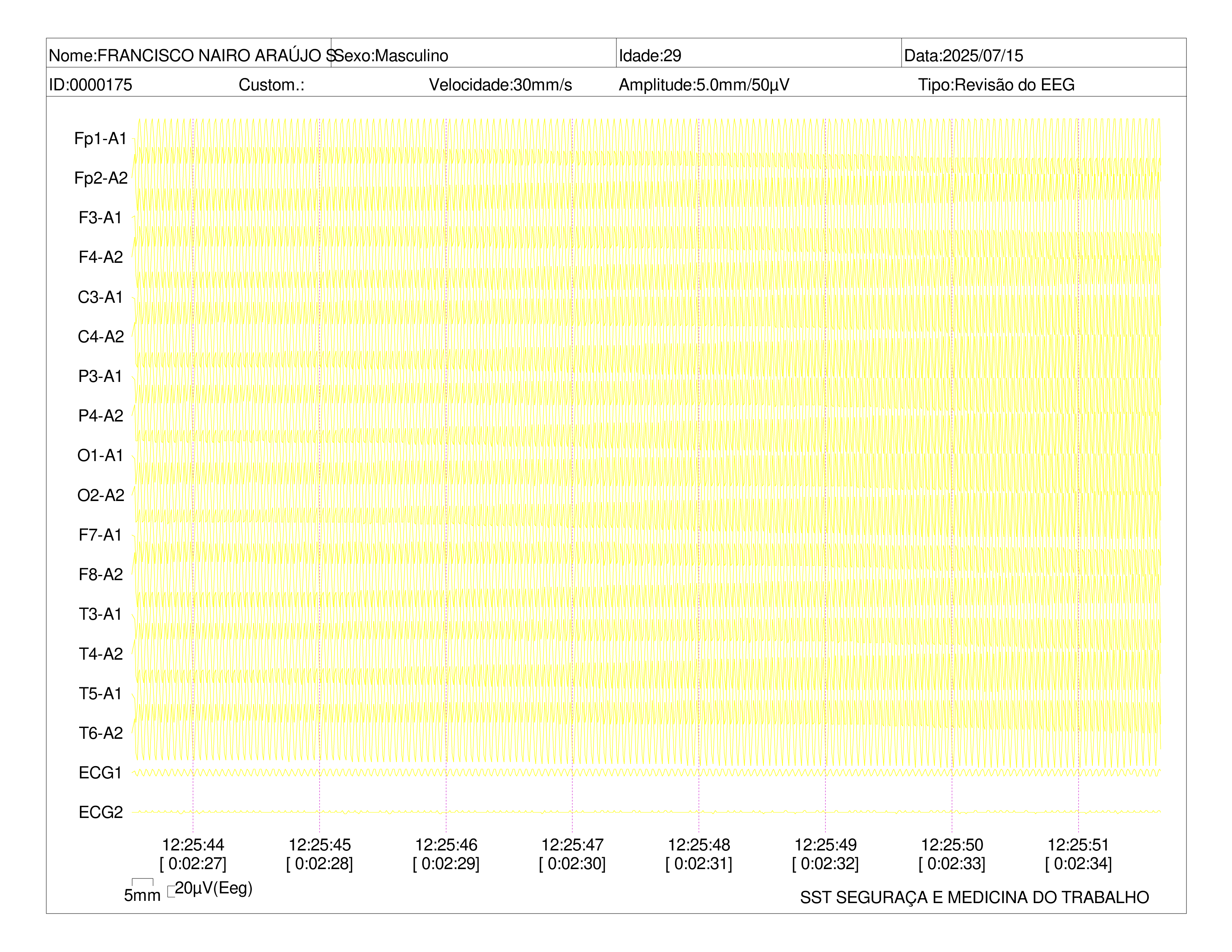This screenshot has width=1232, height=952.
Task: Click the 12:25:44 time marker label
Action: (x=193, y=845)
